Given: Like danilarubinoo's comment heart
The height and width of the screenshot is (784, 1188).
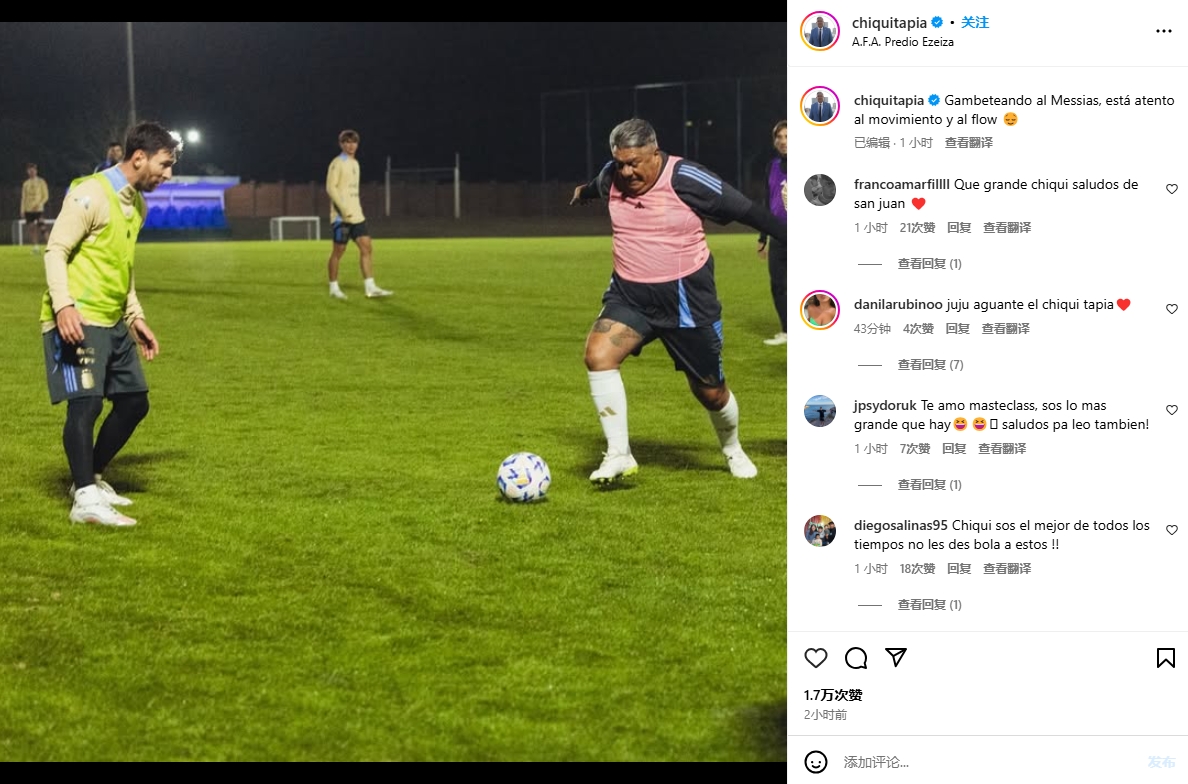Looking at the screenshot, I should (x=1172, y=310).
